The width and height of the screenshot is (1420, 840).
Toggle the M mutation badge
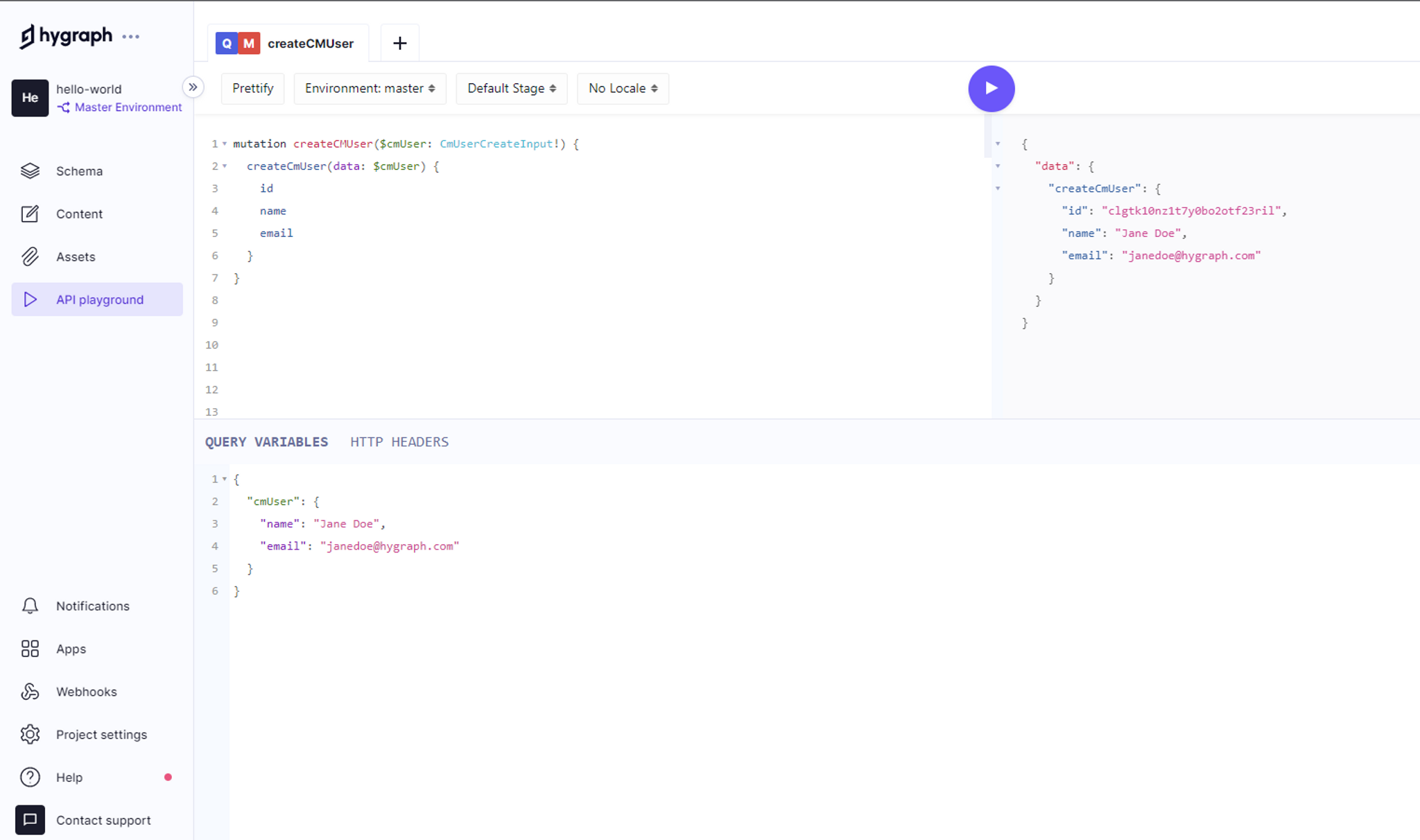pos(249,43)
